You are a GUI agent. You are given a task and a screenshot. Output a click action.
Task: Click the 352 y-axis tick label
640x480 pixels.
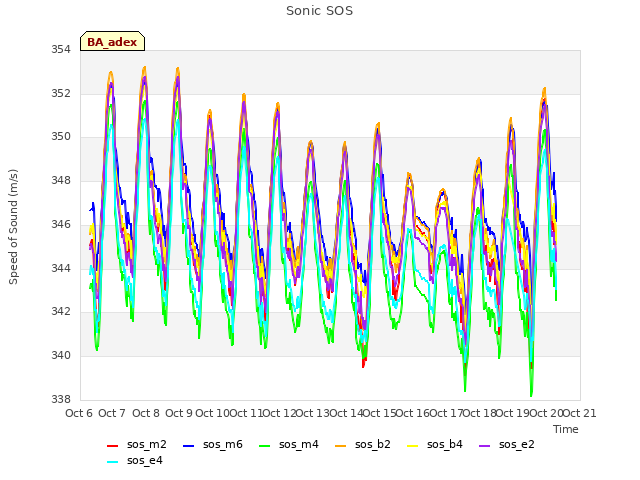pos(61,93)
